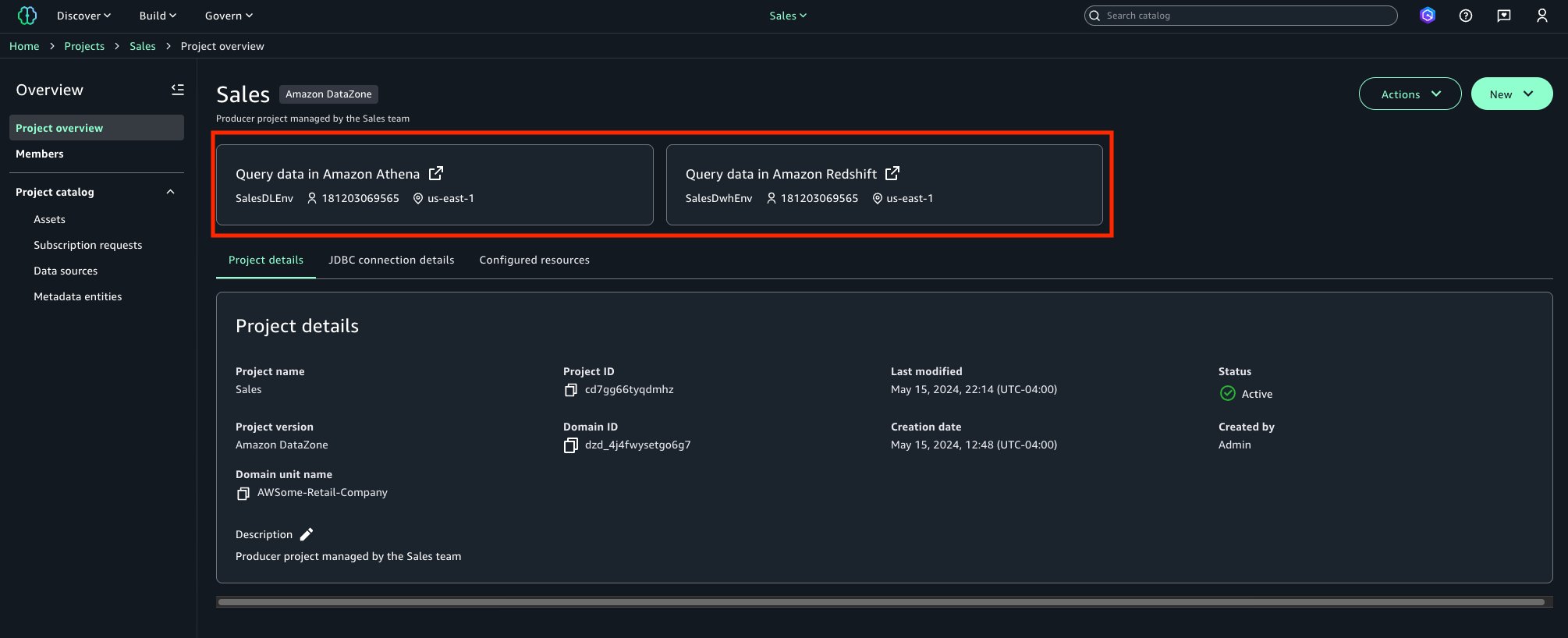The image size is (1568, 638).
Task: Open the feedback chat icon
Action: pyautogui.click(x=1504, y=16)
